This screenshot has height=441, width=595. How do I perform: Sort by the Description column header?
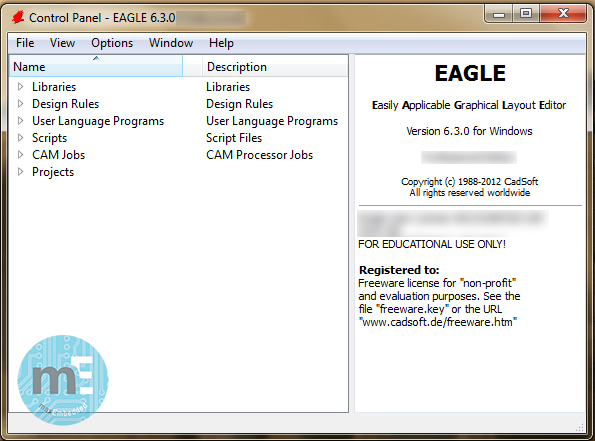click(x=275, y=66)
